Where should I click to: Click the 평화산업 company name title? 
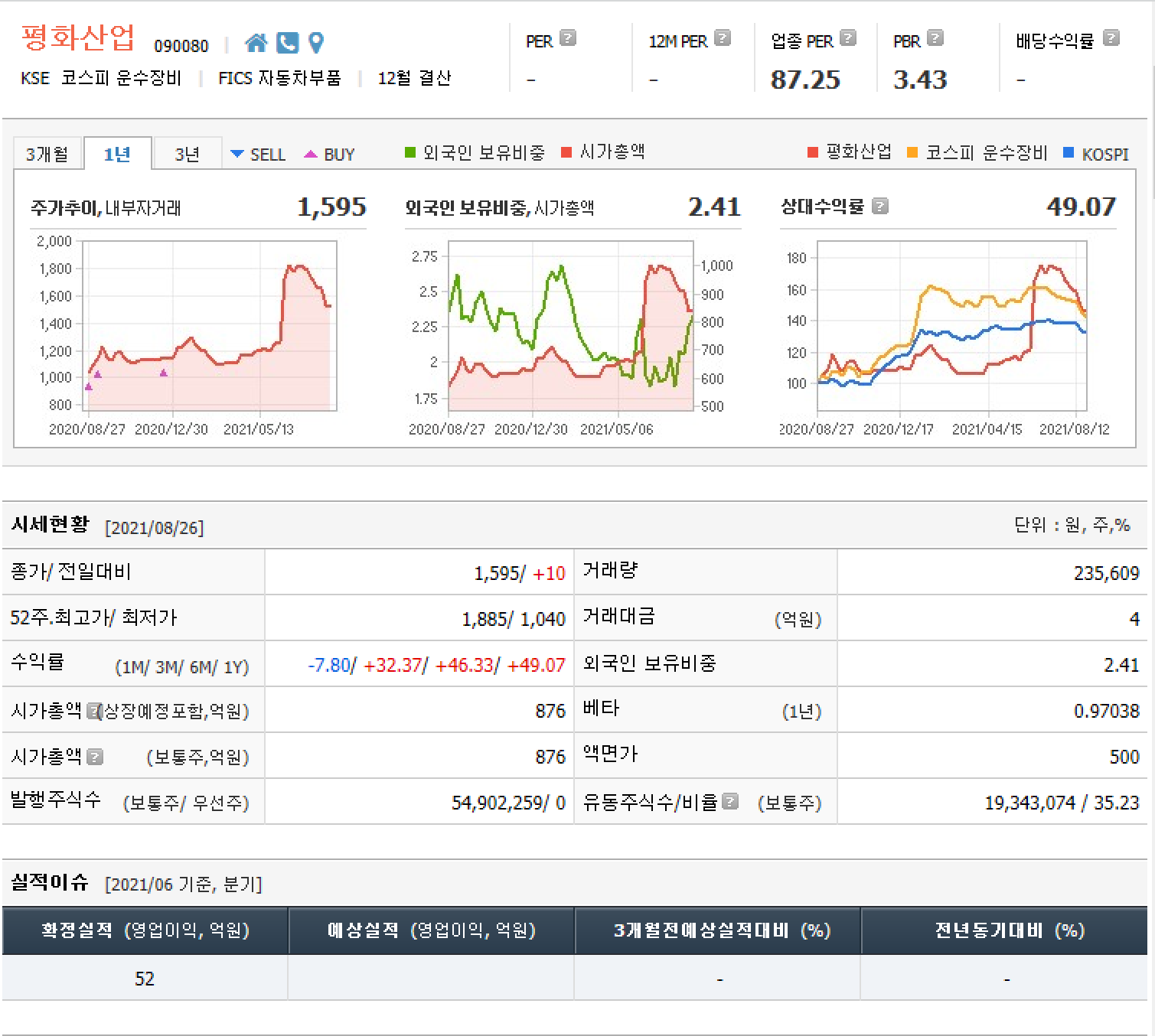click(78, 37)
